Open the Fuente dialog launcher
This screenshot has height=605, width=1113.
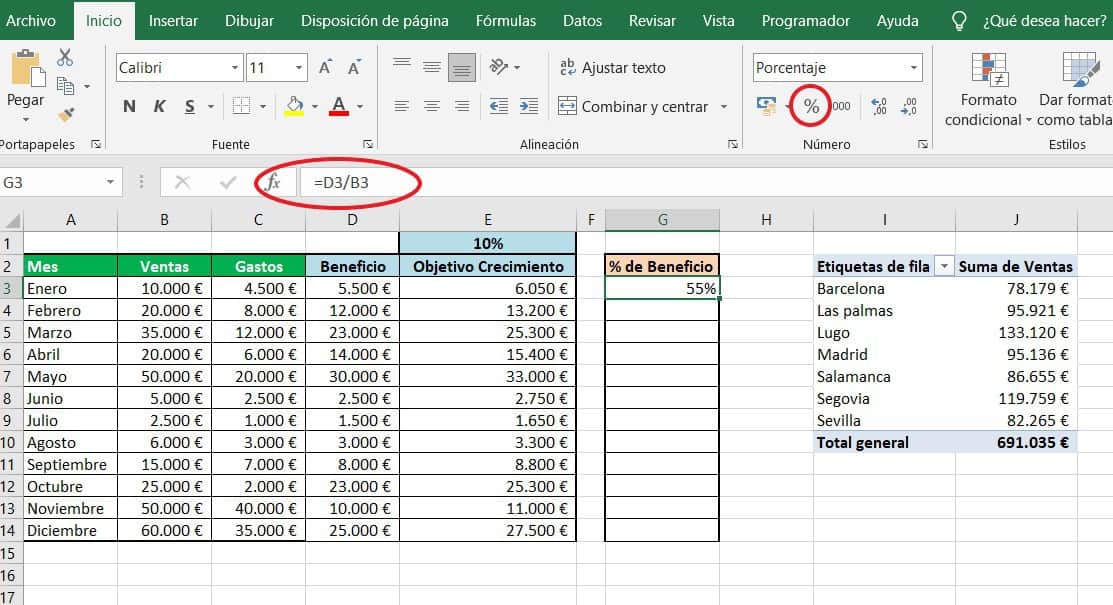[368, 144]
